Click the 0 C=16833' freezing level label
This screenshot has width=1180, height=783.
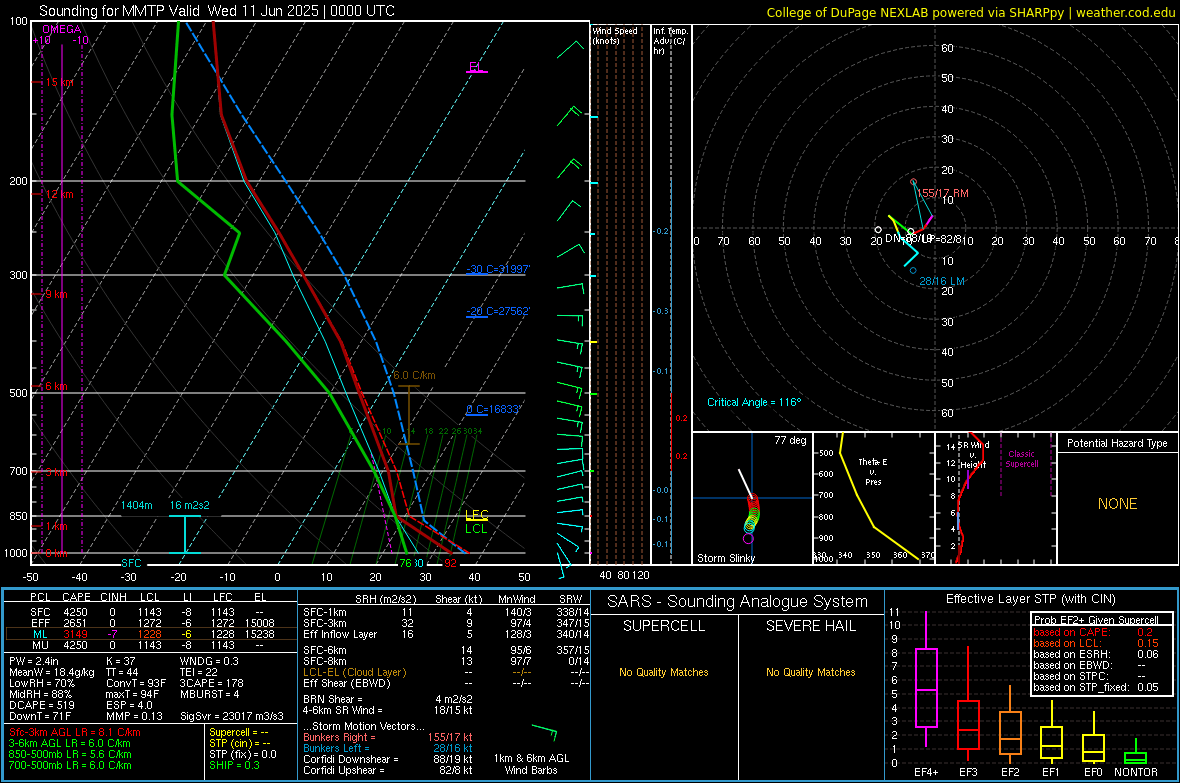pyautogui.click(x=494, y=409)
